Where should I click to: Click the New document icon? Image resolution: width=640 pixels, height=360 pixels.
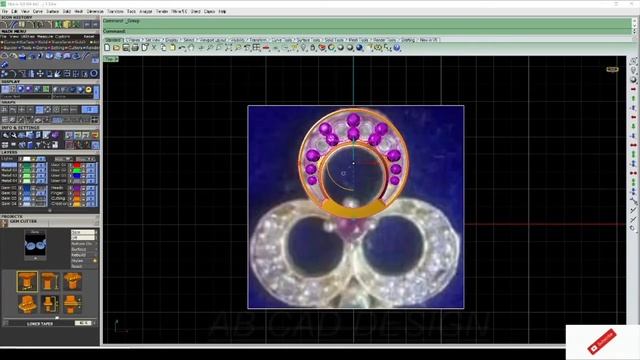coord(107,48)
